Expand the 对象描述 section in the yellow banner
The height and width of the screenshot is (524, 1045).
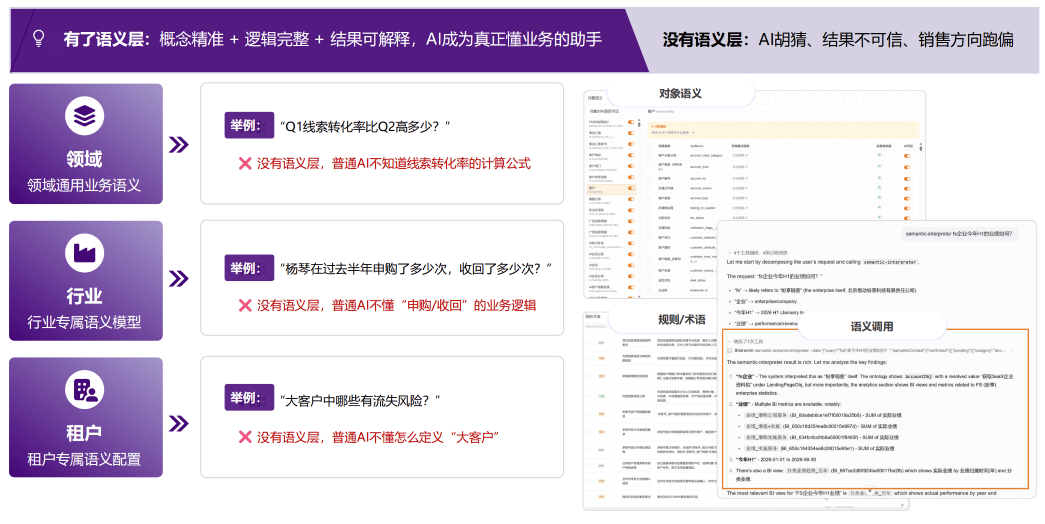click(x=658, y=127)
